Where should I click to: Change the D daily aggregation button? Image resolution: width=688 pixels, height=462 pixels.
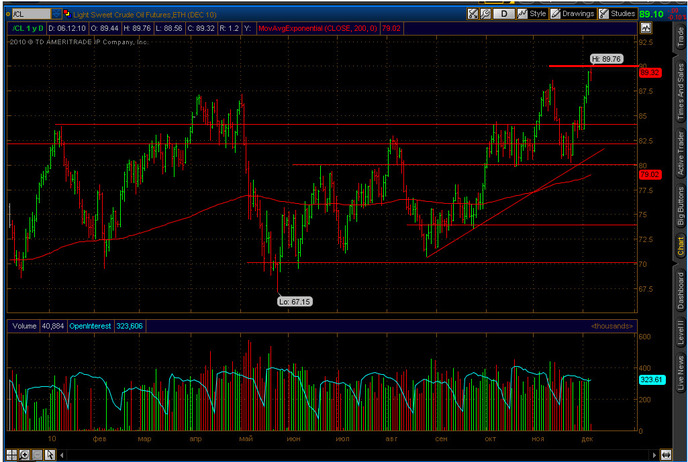point(504,14)
